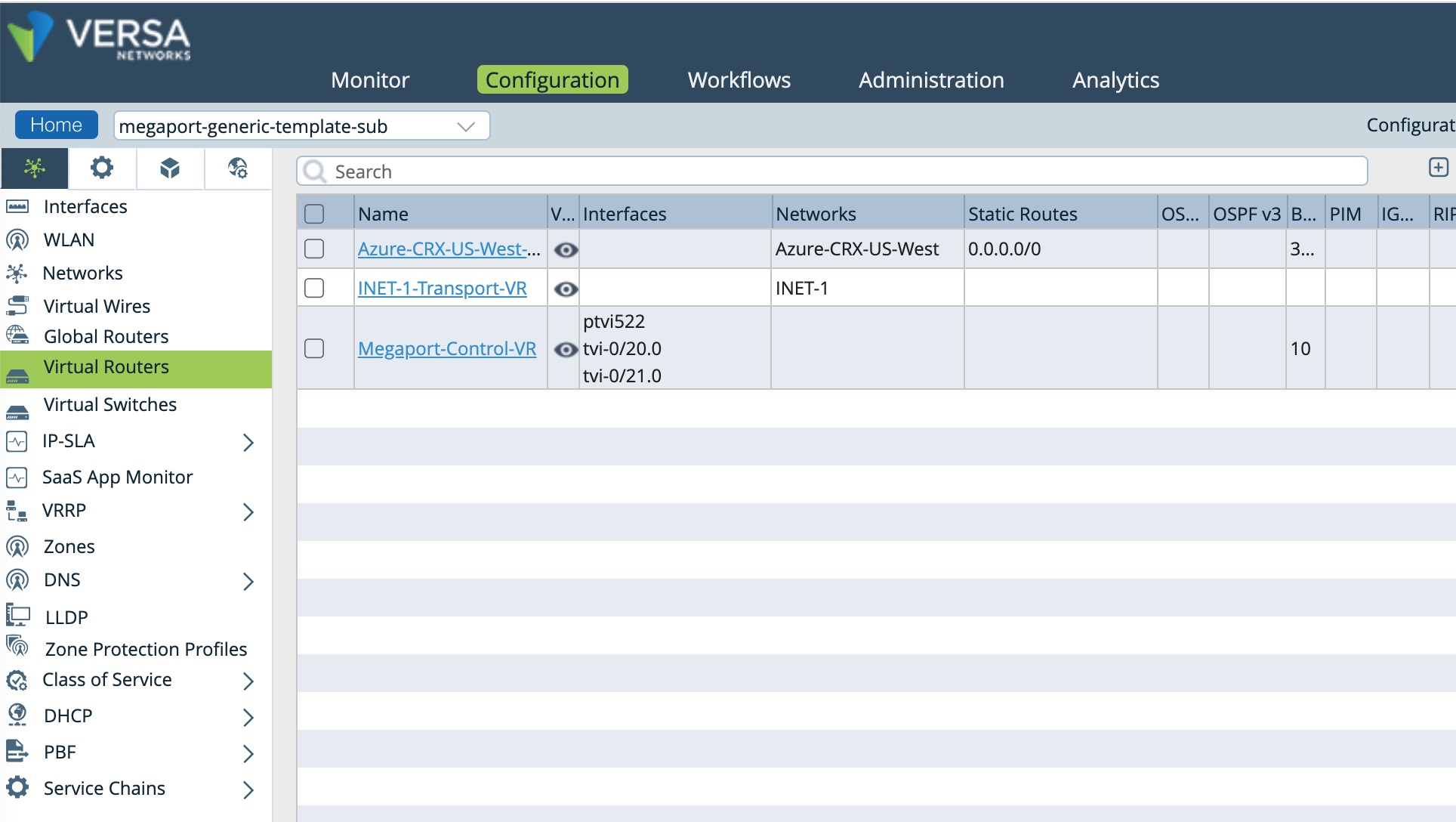1456x822 pixels.
Task: Open the Megaport-Control-VR router link
Action: [447, 348]
